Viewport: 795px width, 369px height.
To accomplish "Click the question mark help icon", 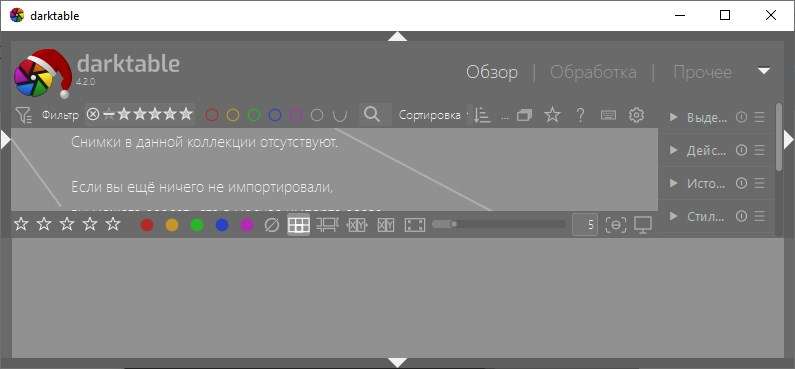I will (580, 116).
